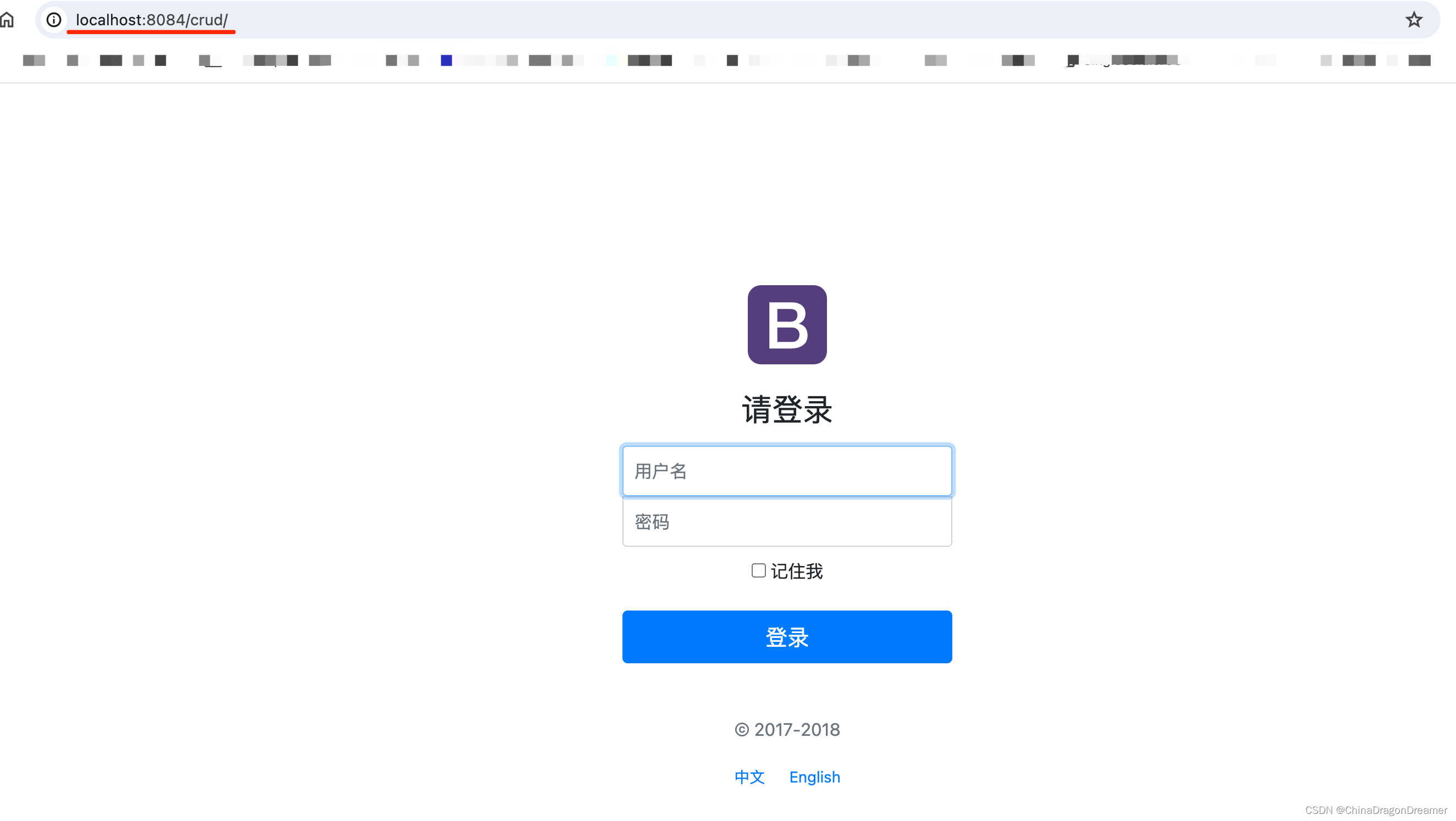Viewport: 1456px width, 821px height.
Task: Click the Bootstrap 'B' logo icon
Action: click(x=786, y=324)
